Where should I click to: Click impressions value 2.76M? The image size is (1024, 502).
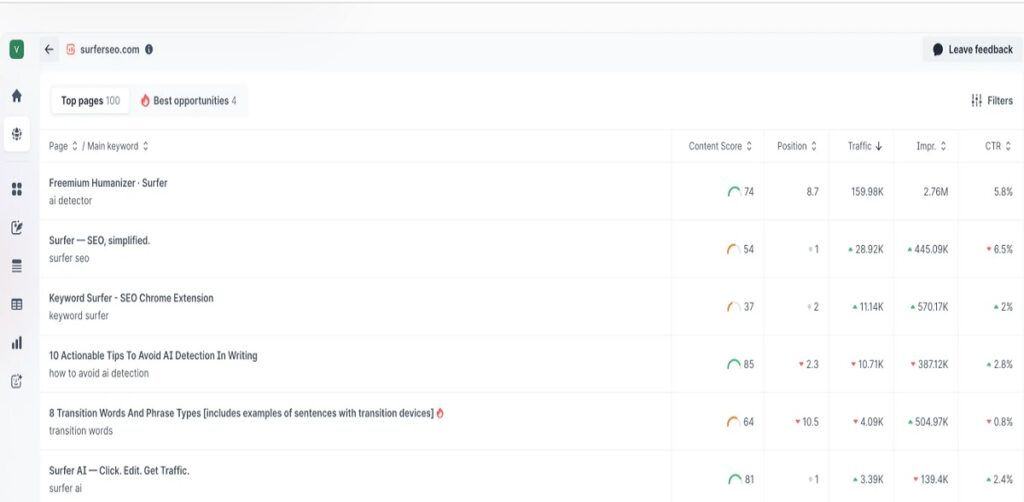click(x=936, y=192)
